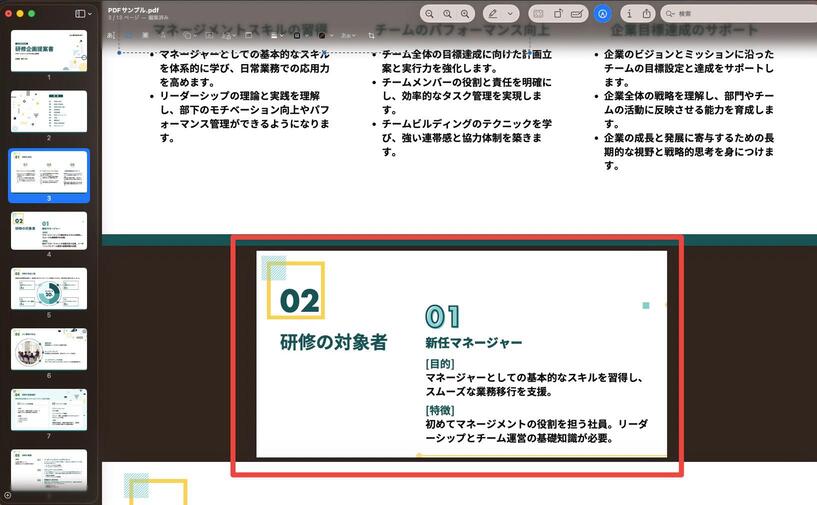Click bullet starting 企業のビジョンとミッション
The width and height of the screenshot is (817, 505).
(689, 68)
